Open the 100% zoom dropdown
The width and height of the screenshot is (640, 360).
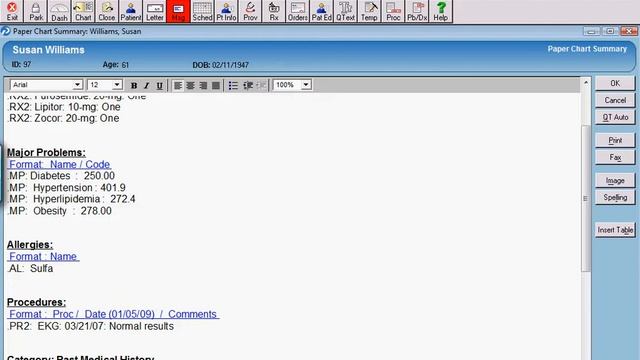coord(306,85)
